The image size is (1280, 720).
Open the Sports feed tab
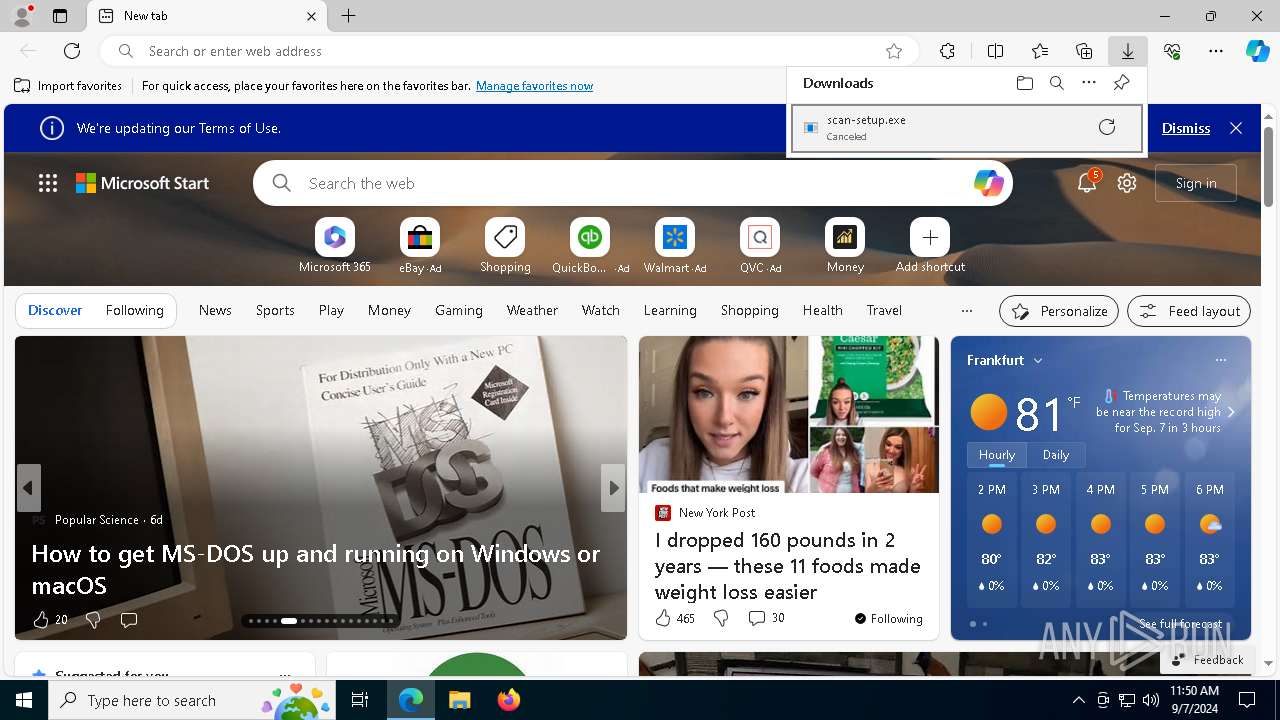[275, 310]
